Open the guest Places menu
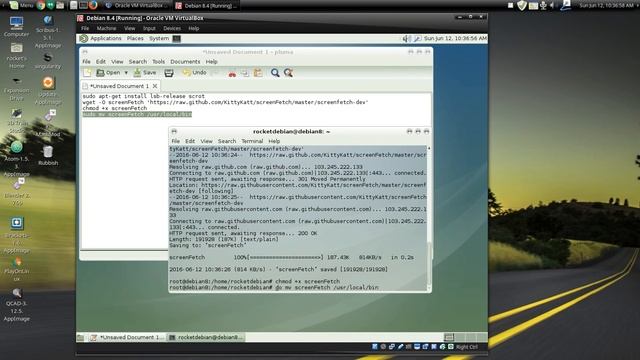The image size is (640, 360). (x=135, y=38)
